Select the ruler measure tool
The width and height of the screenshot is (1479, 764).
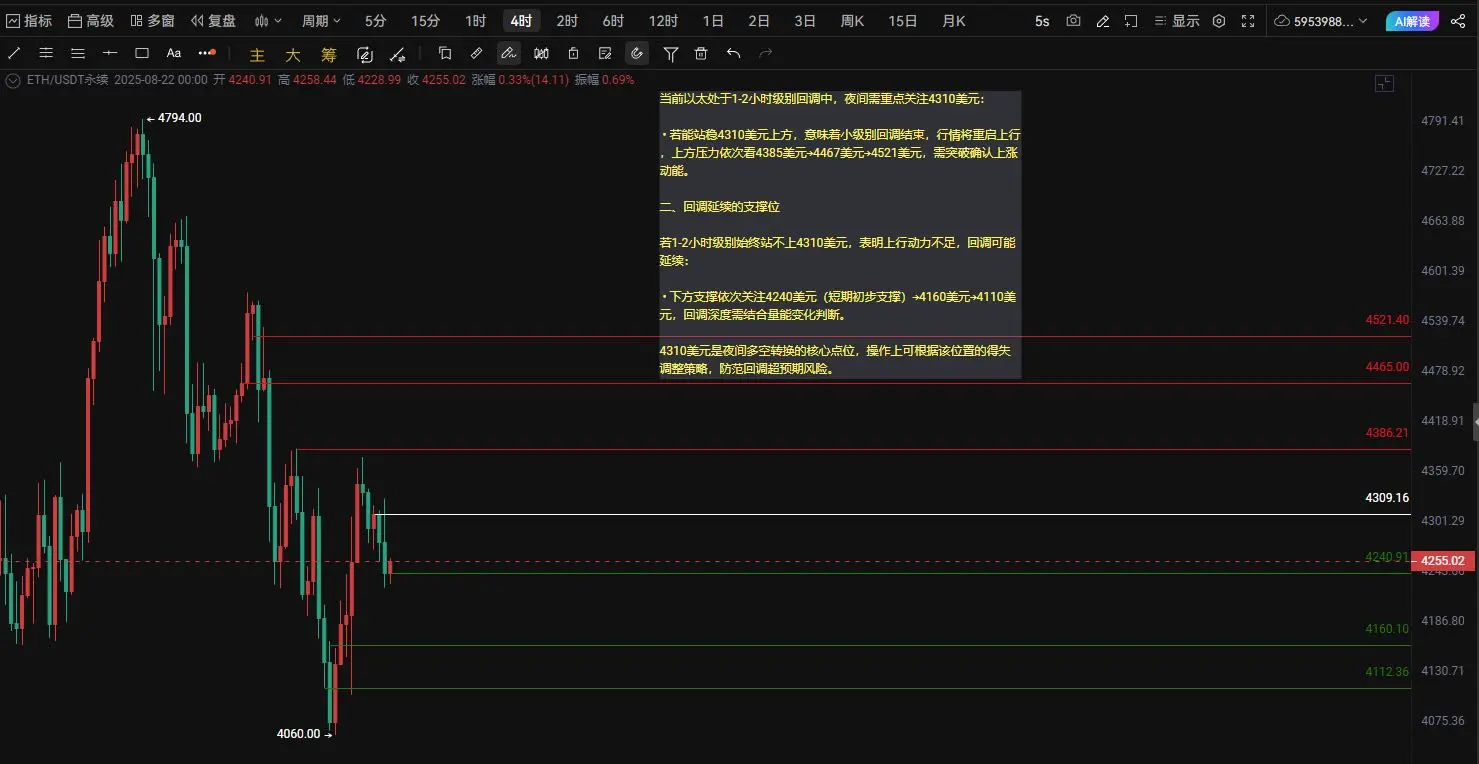point(477,53)
